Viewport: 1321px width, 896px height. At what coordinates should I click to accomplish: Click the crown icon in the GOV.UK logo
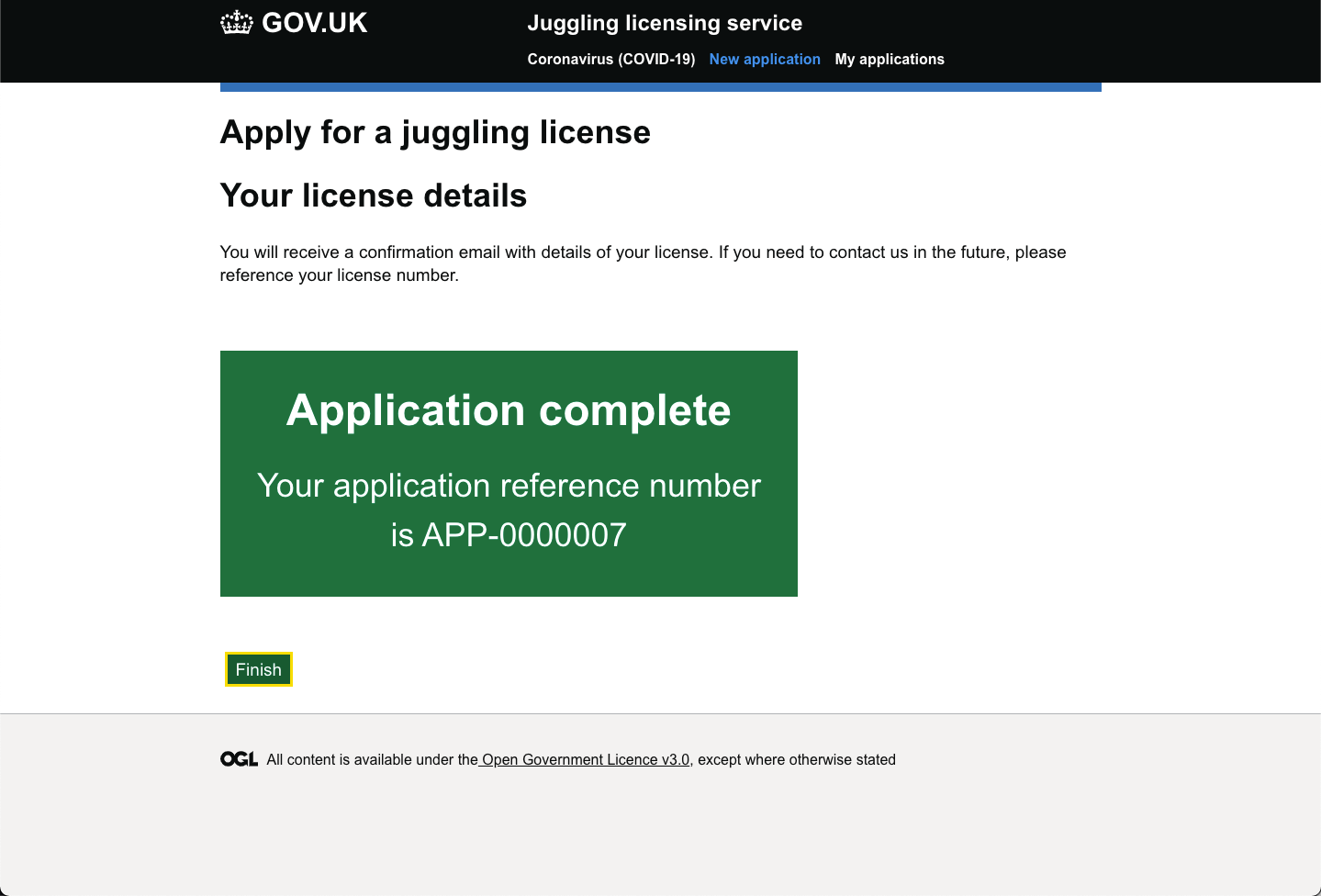point(236,23)
